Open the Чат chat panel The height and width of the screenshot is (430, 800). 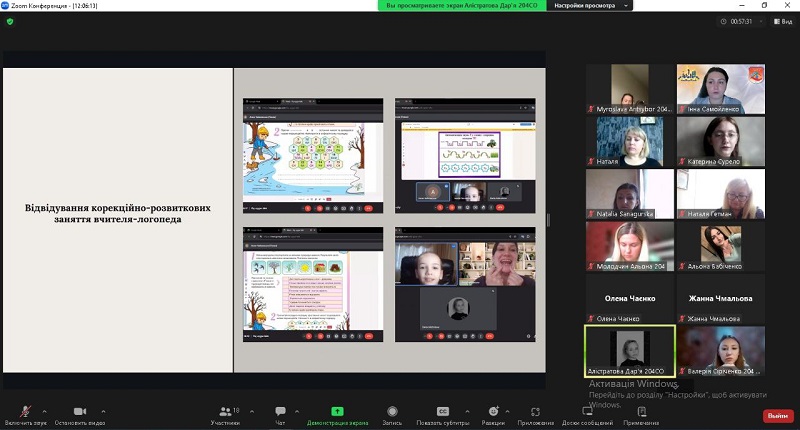(280, 413)
